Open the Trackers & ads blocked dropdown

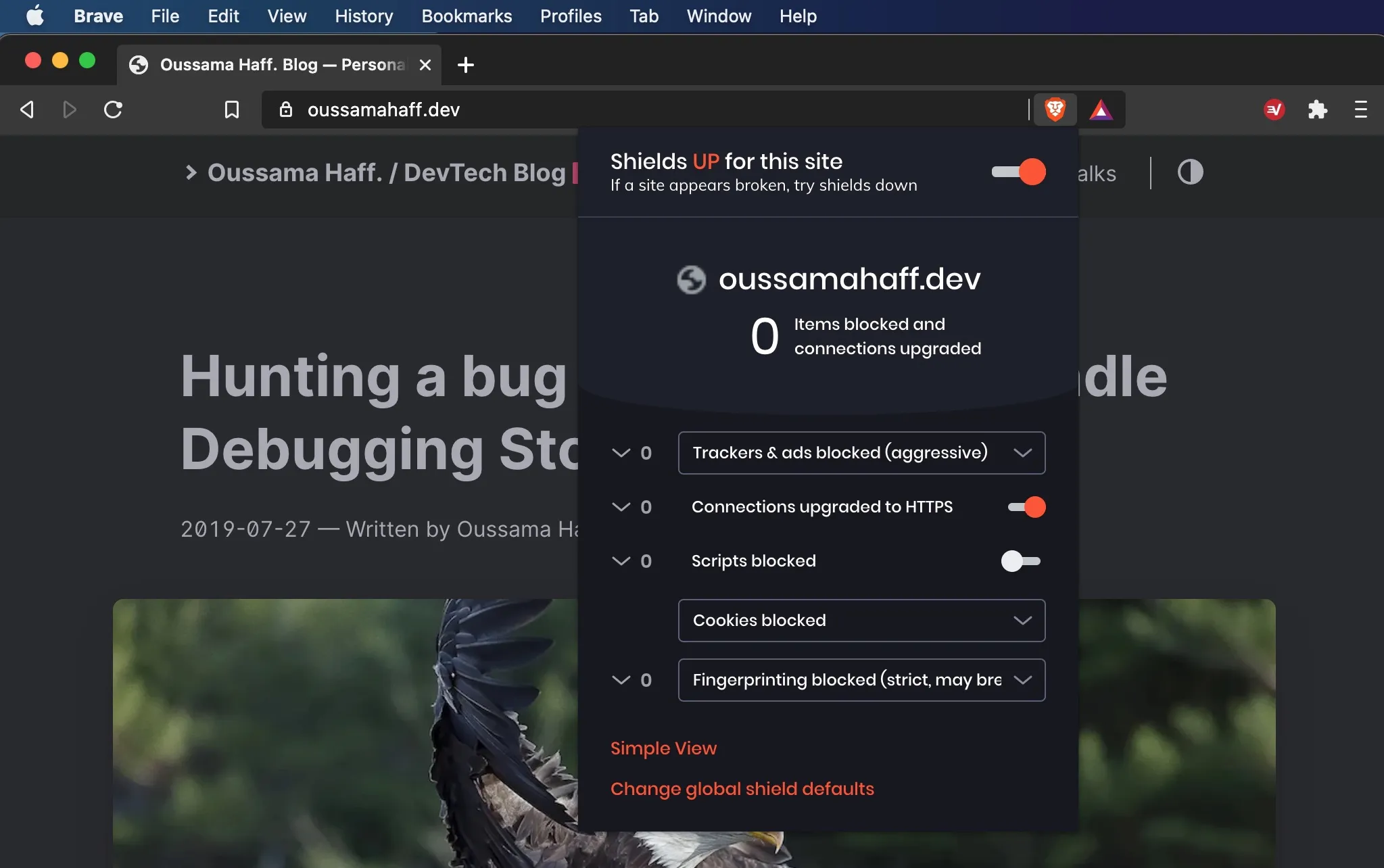tap(861, 453)
